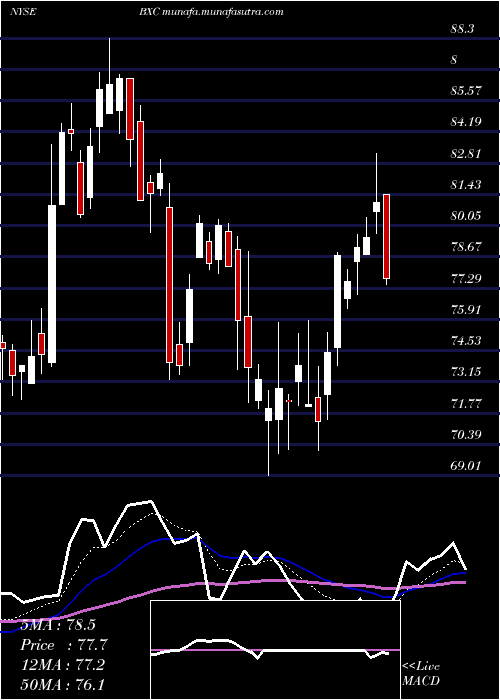The height and width of the screenshot is (700, 500).
Task: Select the 70.39 price axis label
Action: tap(466, 434)
